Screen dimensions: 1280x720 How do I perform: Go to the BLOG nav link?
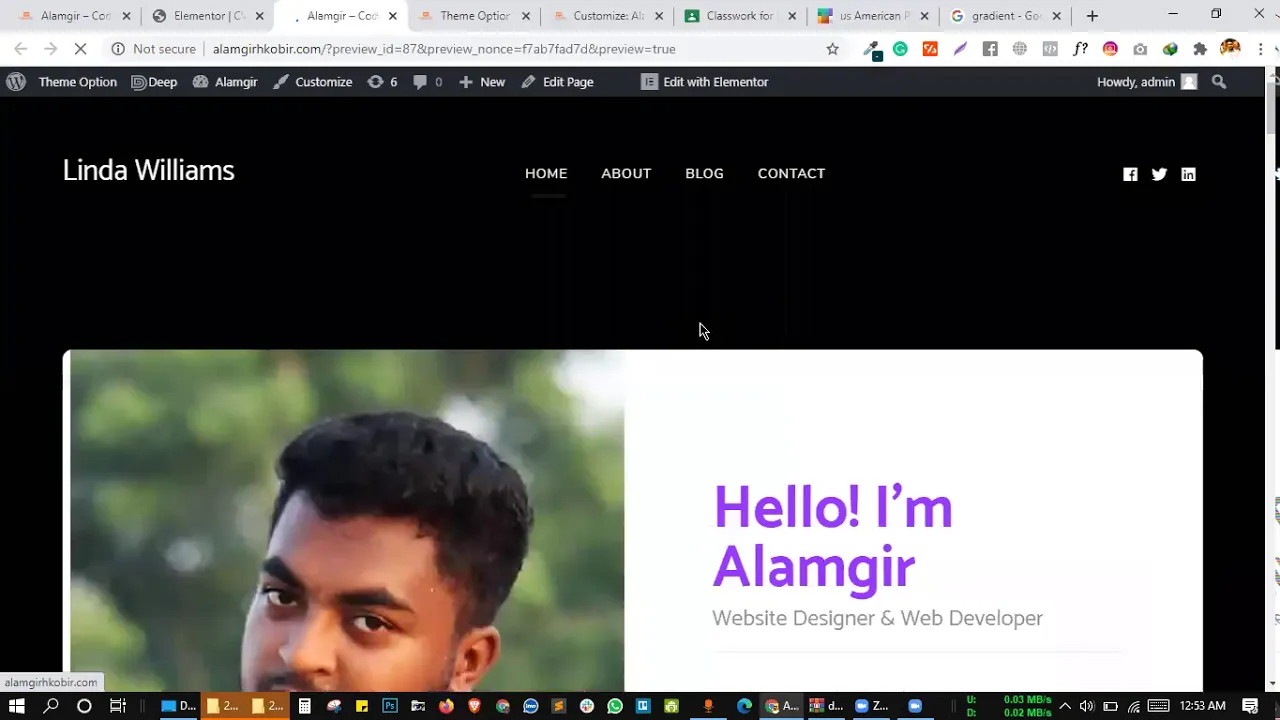tap(704, 174)
